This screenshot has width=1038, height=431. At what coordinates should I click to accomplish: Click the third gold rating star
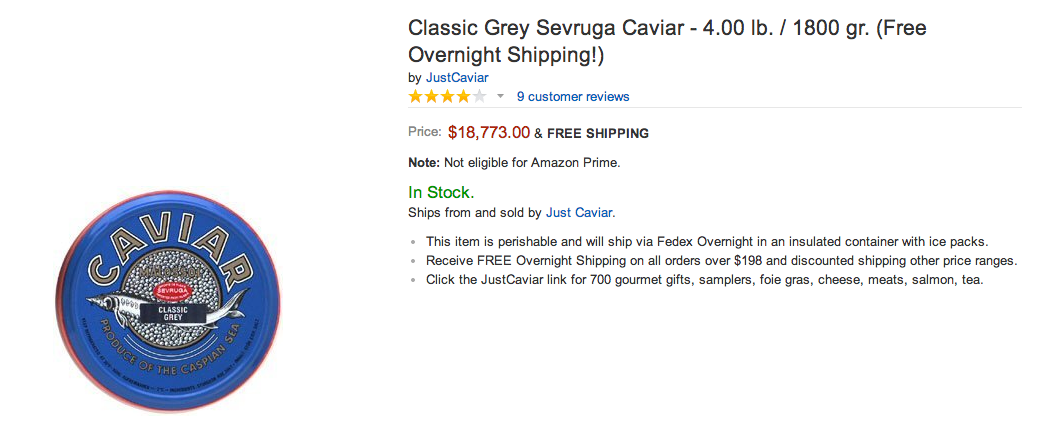(x=448, y=97)
